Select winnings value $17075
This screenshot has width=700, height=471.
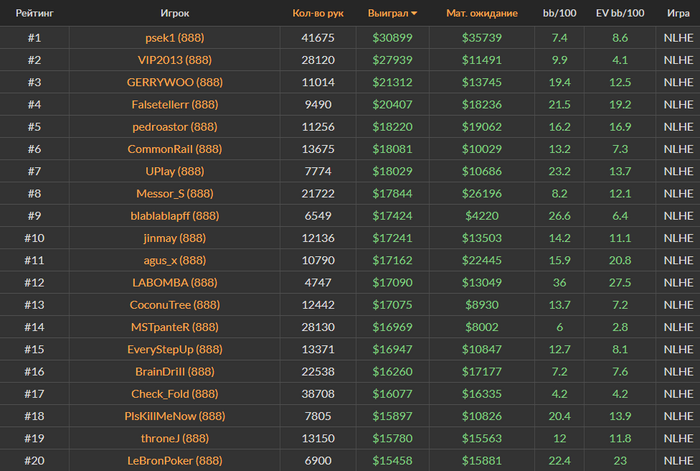[x=392, y=305]
